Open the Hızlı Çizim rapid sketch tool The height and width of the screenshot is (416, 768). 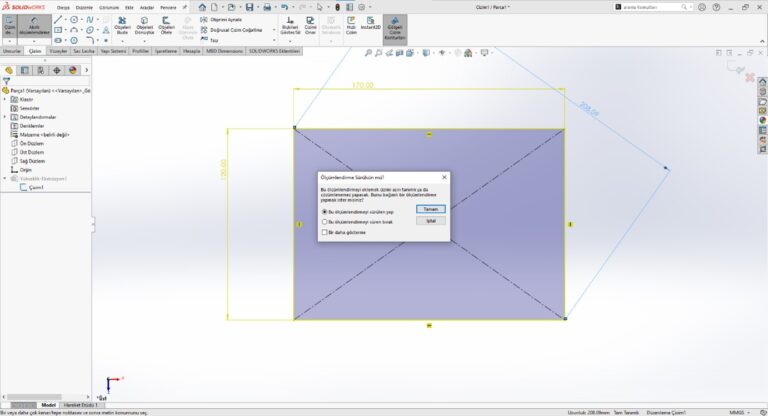coord(351,24)
